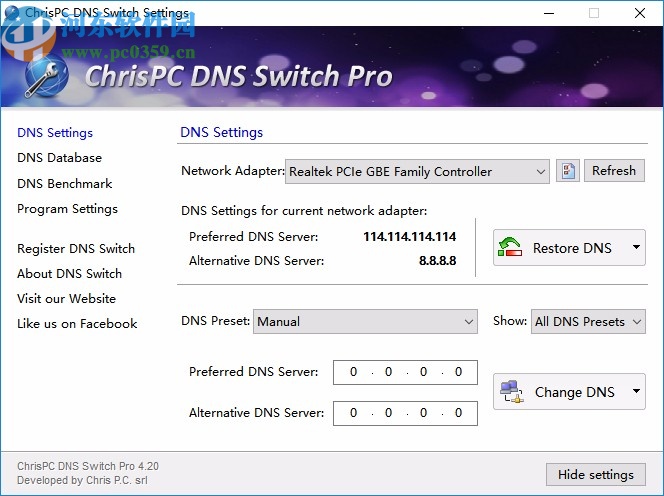This screenshot has width=664, height=496.
Task: Click the Developed by Chris P.C. srl text
Action: pyautogui.click(x=82, y=480)
